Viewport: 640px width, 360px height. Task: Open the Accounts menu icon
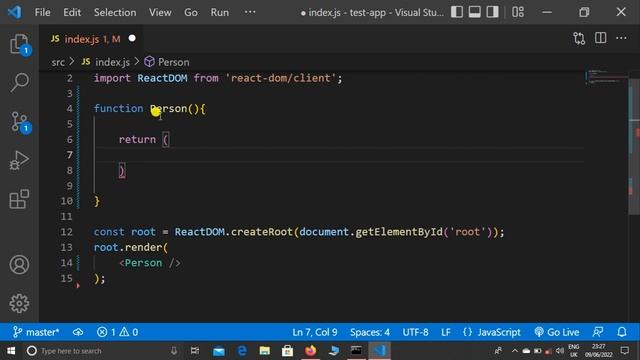[x=19, y=264]
